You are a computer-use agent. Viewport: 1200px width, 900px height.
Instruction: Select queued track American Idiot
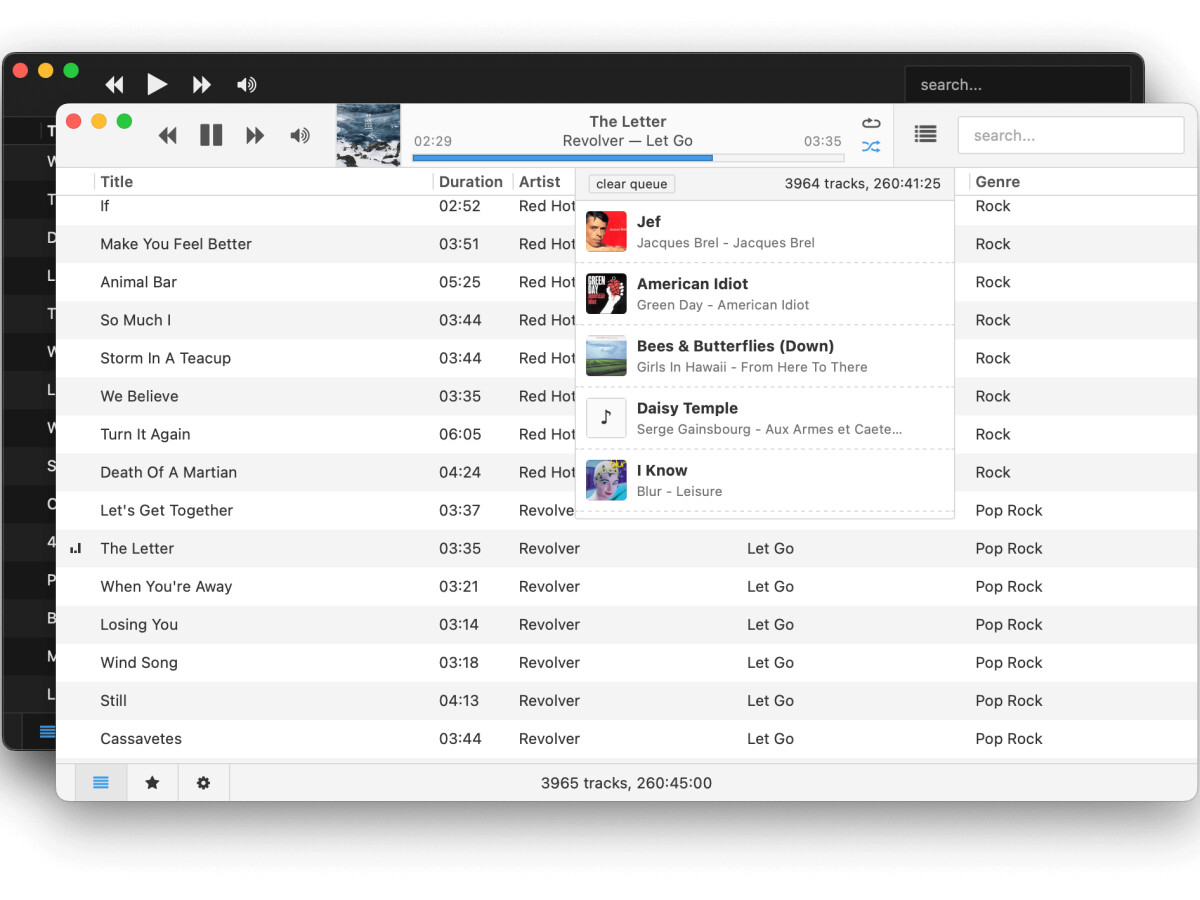765,294
